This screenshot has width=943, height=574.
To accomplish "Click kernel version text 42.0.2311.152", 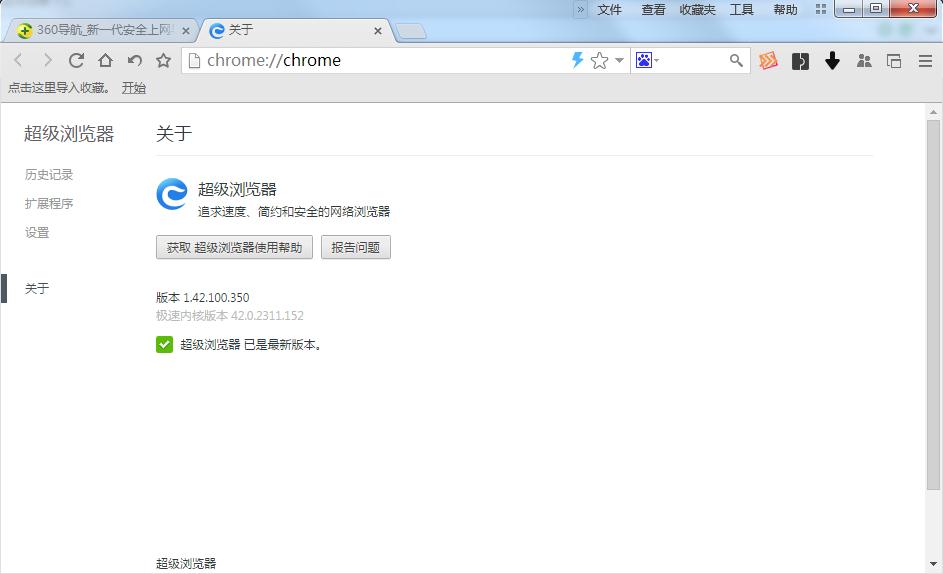I will click(267, 315).
